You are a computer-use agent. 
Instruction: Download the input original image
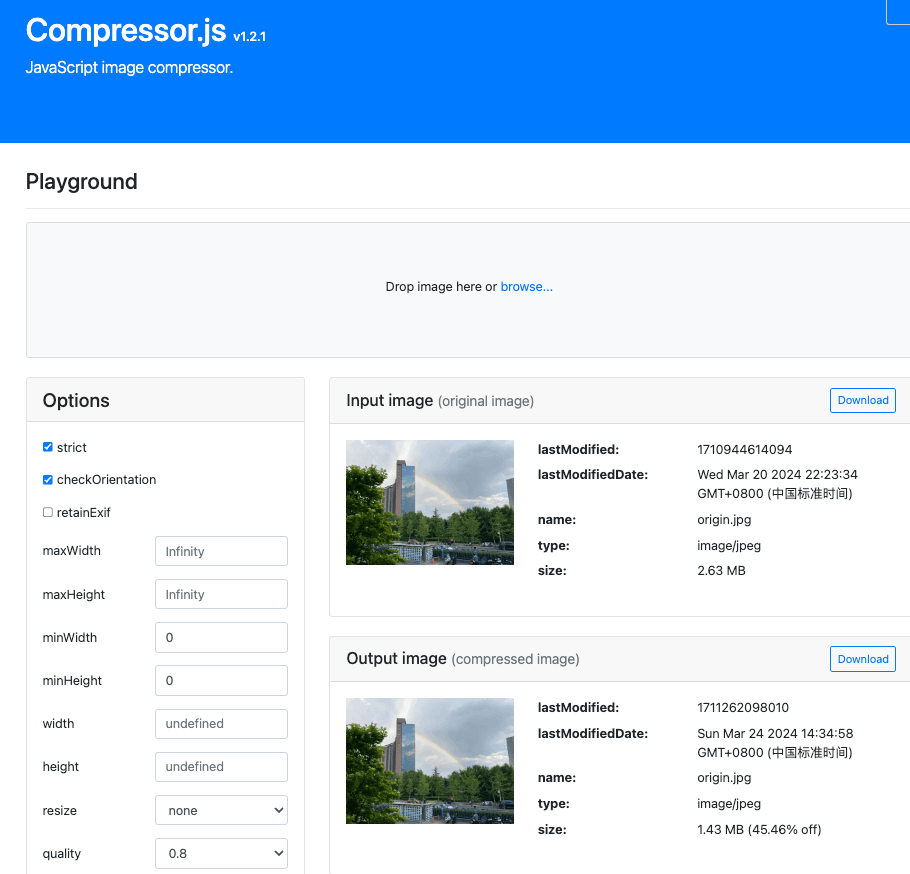click(862, 400)
